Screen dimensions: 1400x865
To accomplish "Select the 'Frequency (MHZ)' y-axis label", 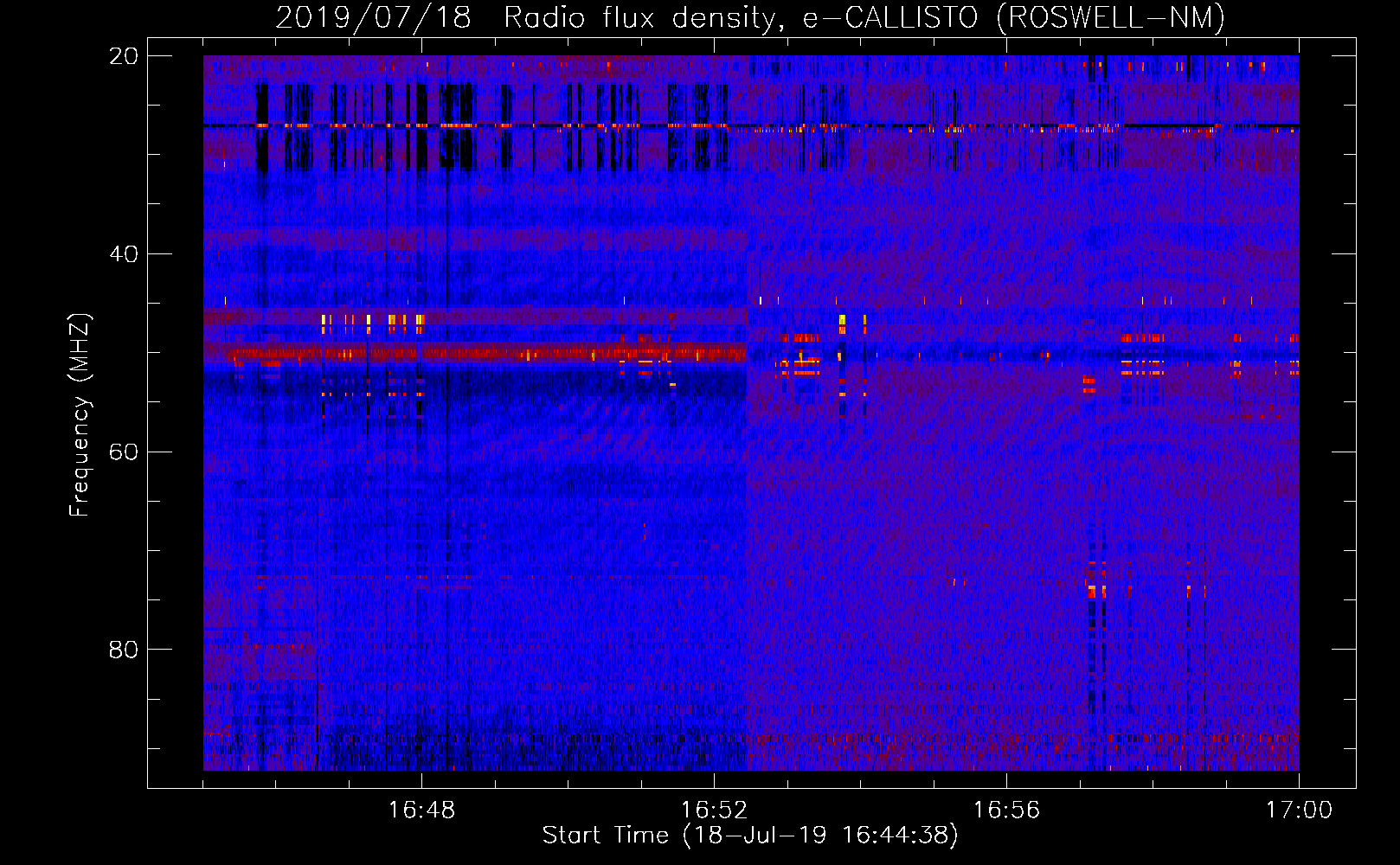I will (80, 415).
